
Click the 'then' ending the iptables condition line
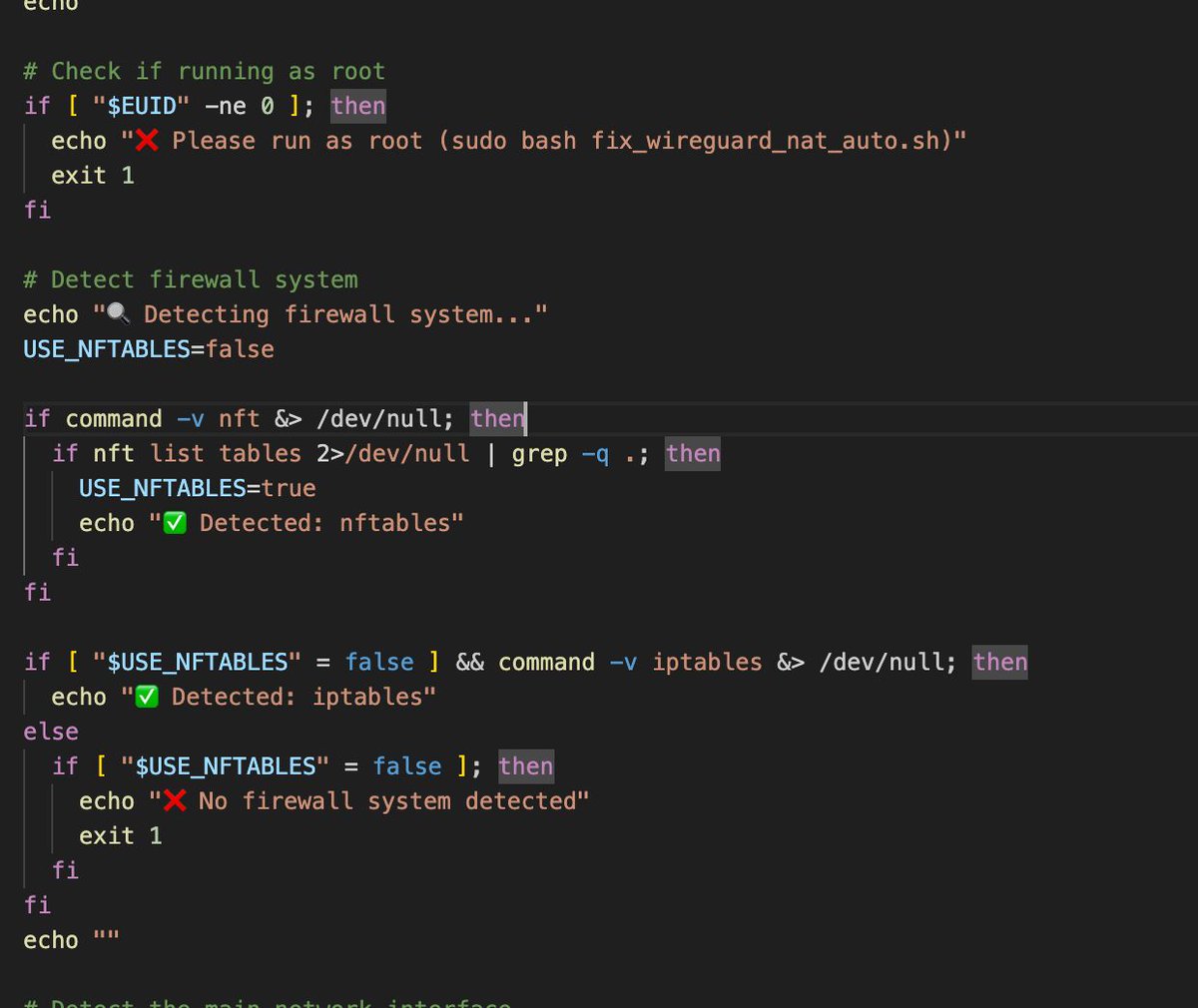tap(1000, 663)
